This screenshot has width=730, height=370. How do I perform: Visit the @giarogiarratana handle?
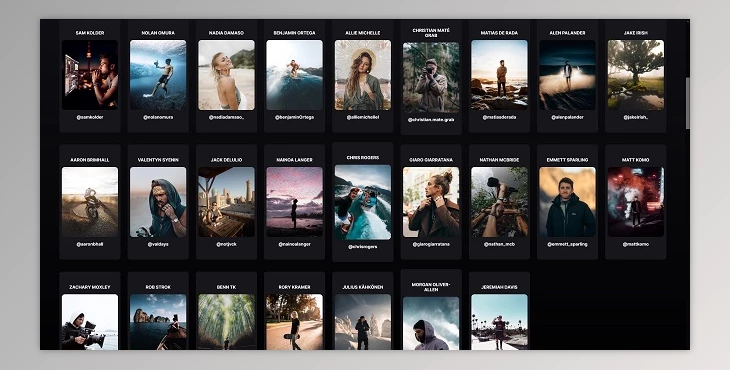[431, 244]
